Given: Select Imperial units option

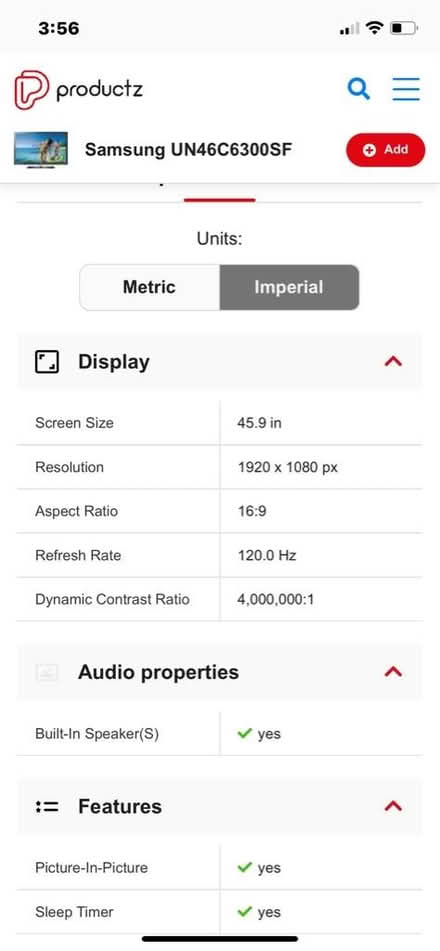Looking at the screenshot, I should pos(289,287).
